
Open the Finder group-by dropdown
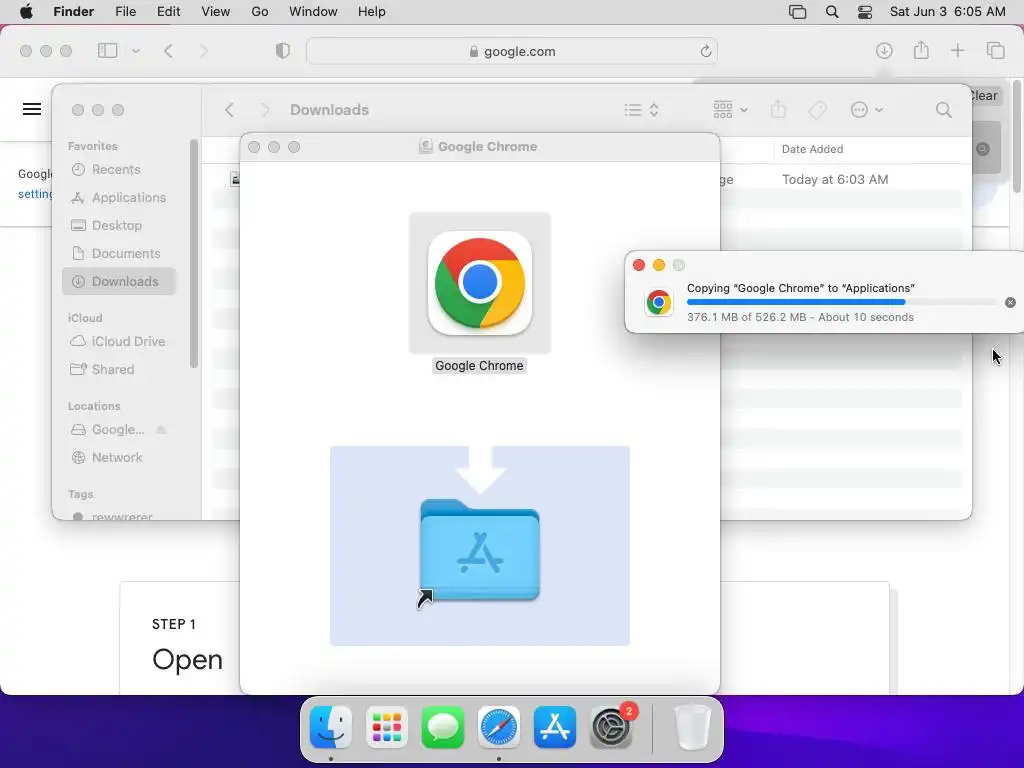pos(731,110)
